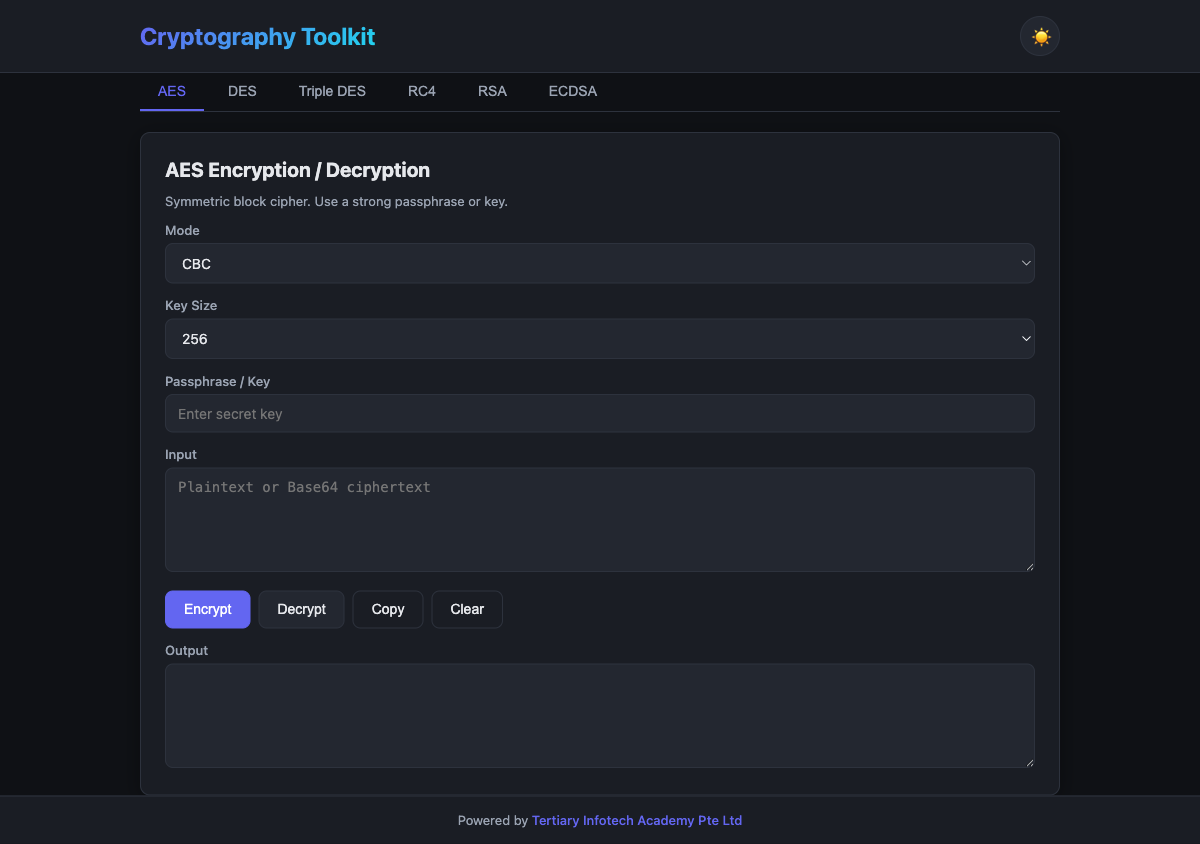Click the Decrypt button
Image resolution: width=1200 pixels, height=844 pixels.
click(301, 609)
